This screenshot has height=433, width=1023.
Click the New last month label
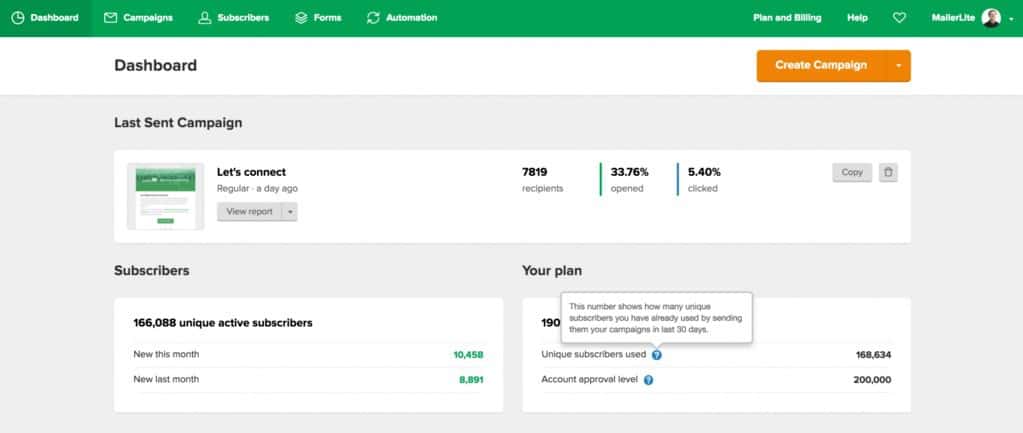(x=166, y=379)
